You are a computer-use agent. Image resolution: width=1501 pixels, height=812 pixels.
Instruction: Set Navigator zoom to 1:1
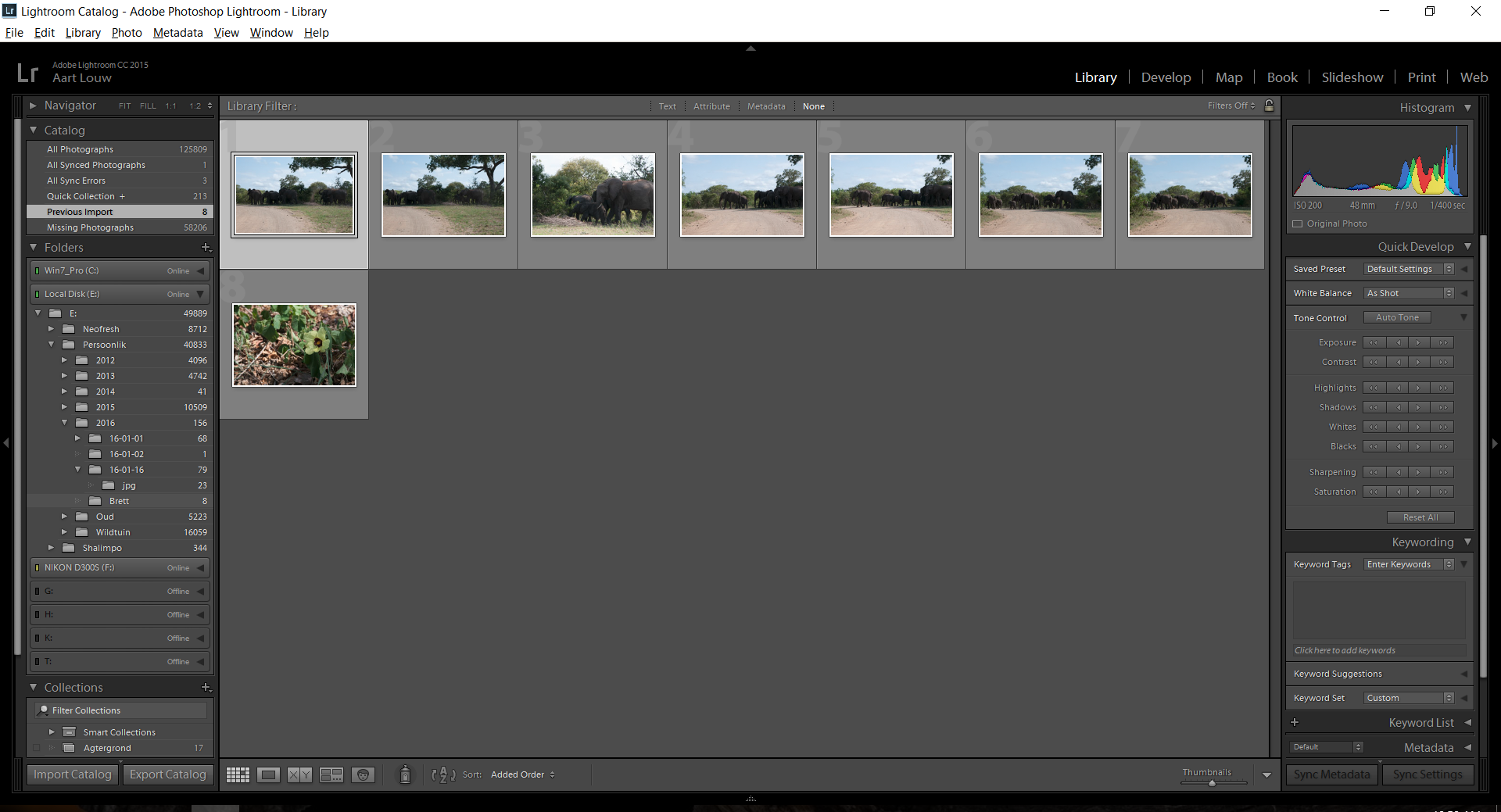170,106
